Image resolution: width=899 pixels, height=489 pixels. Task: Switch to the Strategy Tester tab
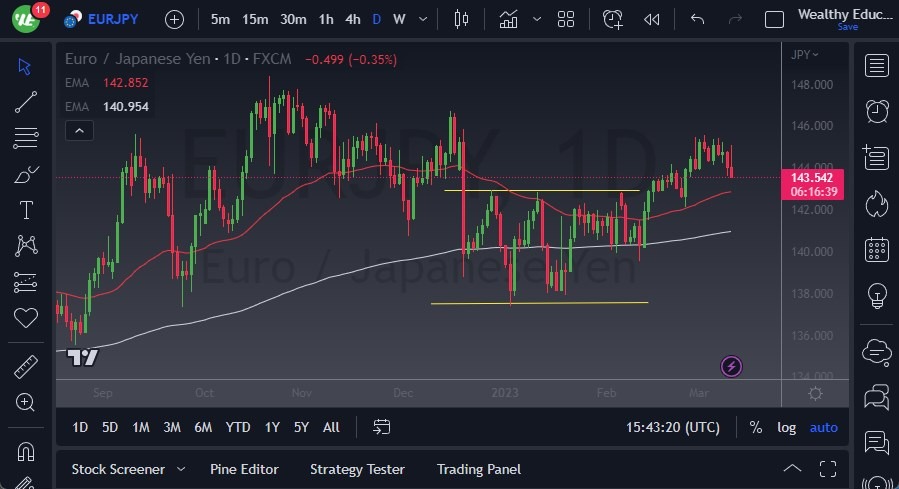(x=357, y=468)
